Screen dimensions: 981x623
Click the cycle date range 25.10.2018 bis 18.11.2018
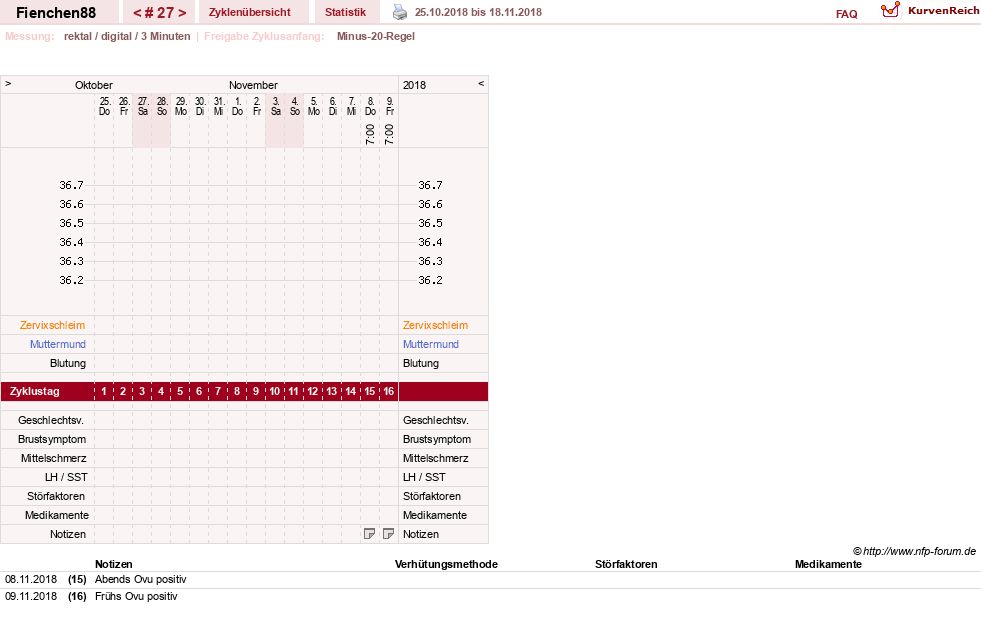(478, 12)
